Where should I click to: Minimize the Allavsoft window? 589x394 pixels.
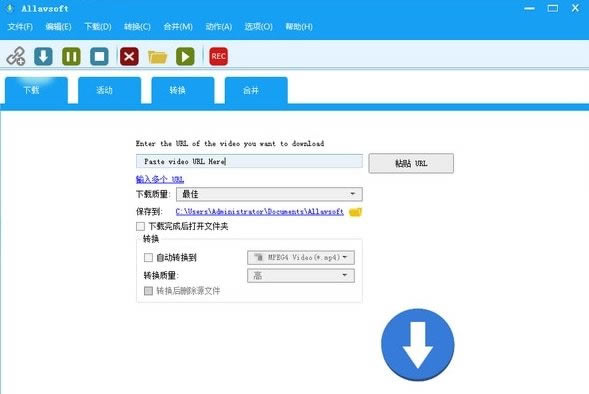pos(529,8)
